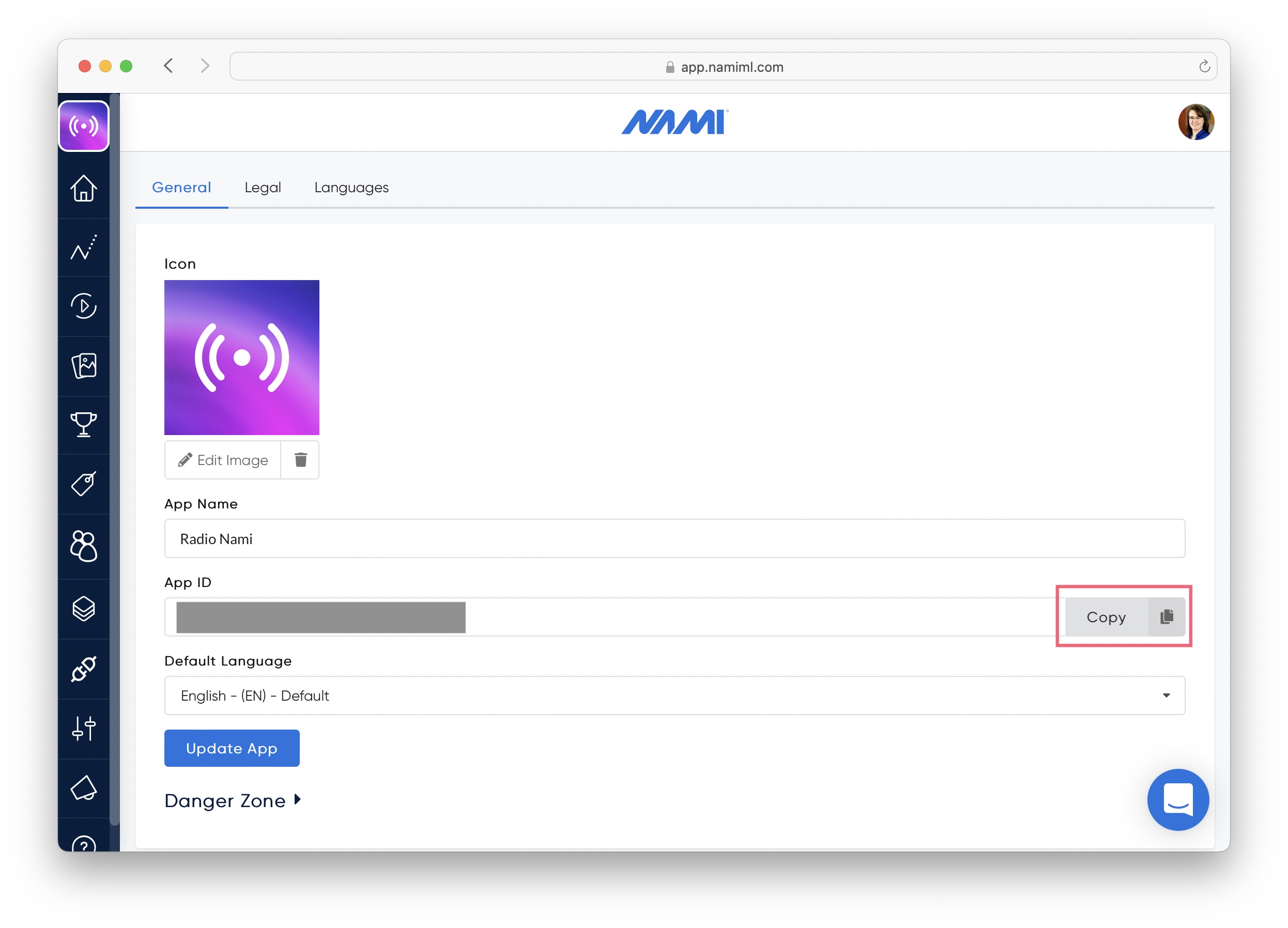The width and height of the screenshot is (1288, 928).
Task: Open the Intercom chat bubble
Action: (x=1177, y=799)
